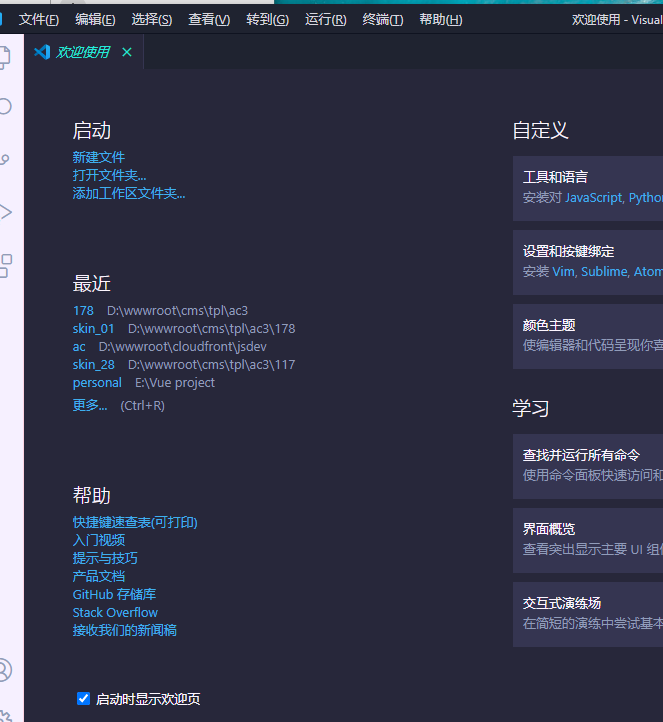
Task: Click the 添加工作区文件夹... link
Action: (x=129, y=193)
